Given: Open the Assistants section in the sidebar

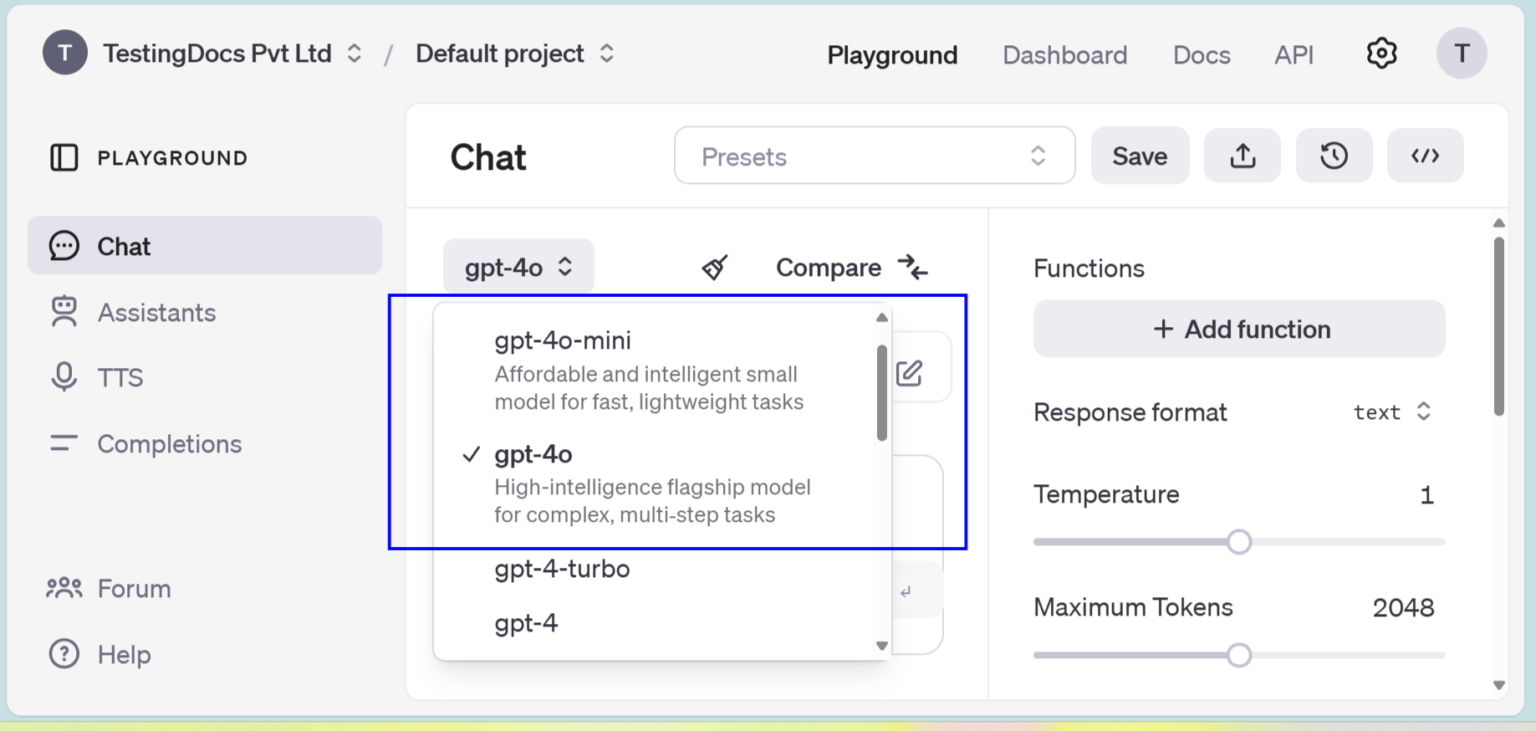Looking at the screenshot, I should pos(156,312).
